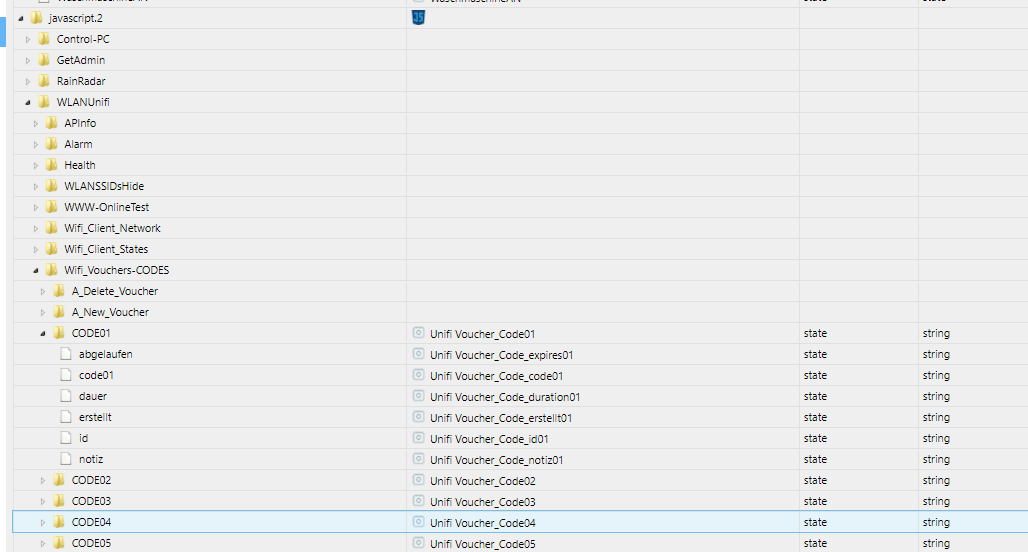
Task: Click the CODE04 folder icon
Action: click(x=59, y=521)
